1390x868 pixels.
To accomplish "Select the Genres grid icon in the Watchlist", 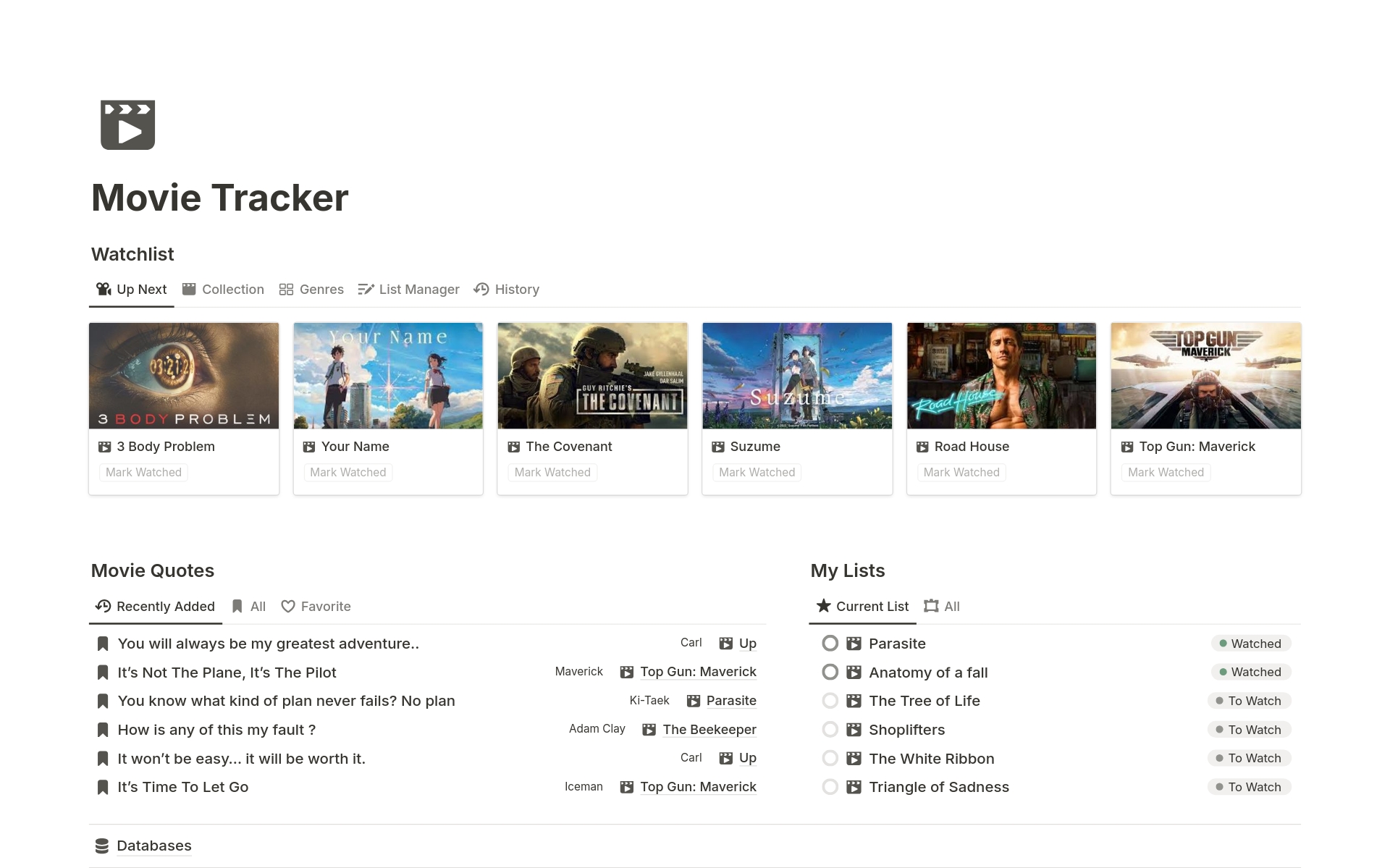I will coord(287,289).
